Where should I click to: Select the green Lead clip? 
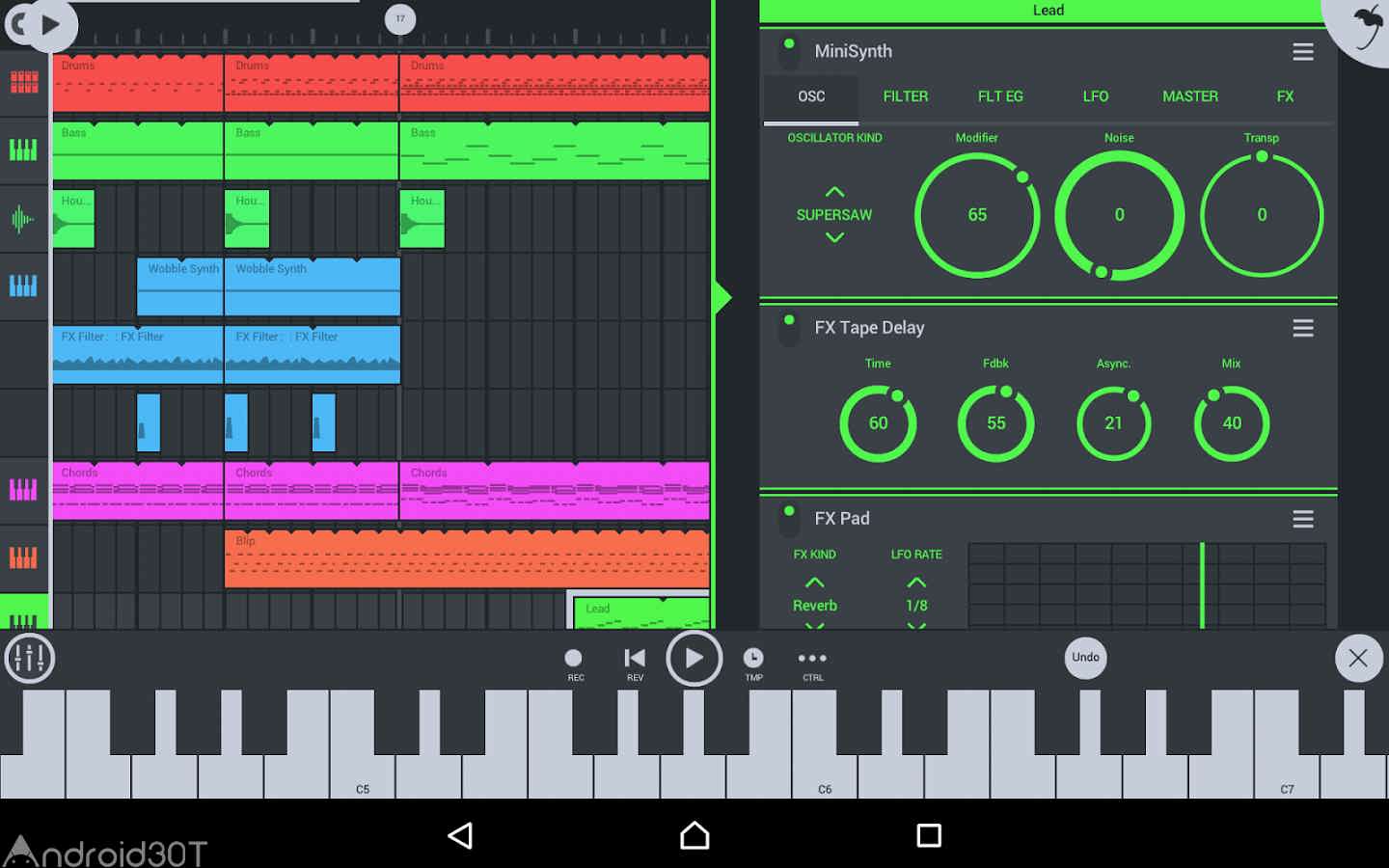point(641,613)
